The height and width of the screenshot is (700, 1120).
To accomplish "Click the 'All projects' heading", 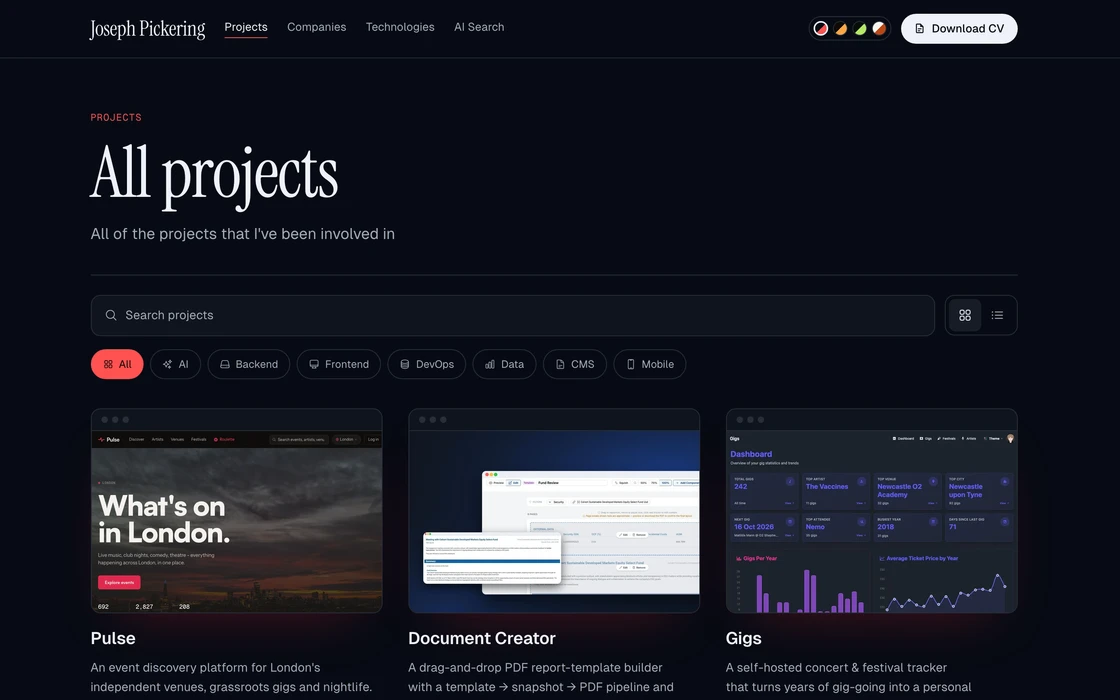I will [x=214, y=176].
